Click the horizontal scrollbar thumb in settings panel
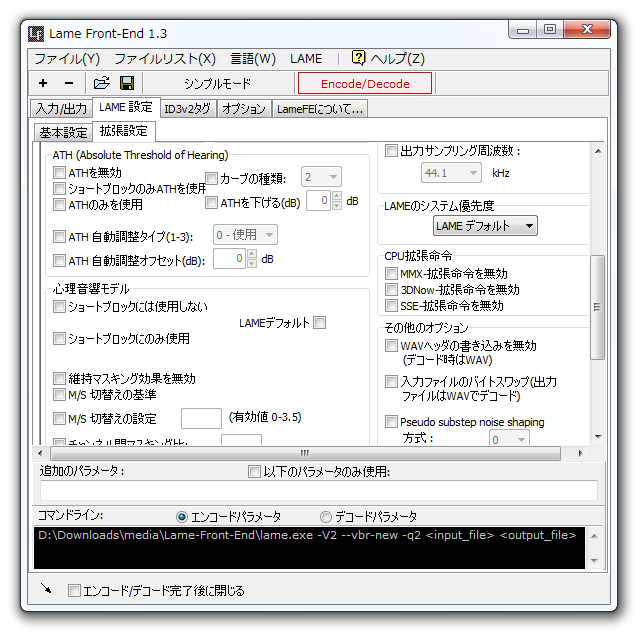The image size is (640, 635). coord(305,453)
